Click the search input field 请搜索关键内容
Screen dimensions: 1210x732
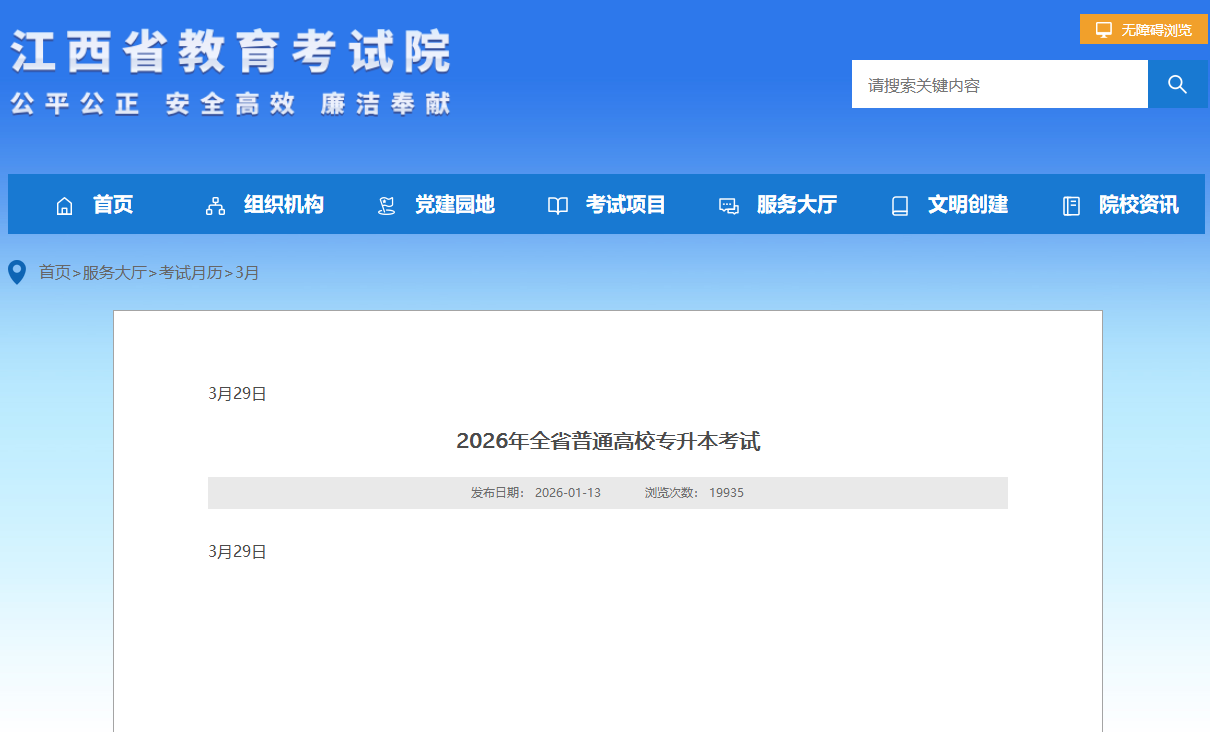pyautogui.click(x=999, y=84)
